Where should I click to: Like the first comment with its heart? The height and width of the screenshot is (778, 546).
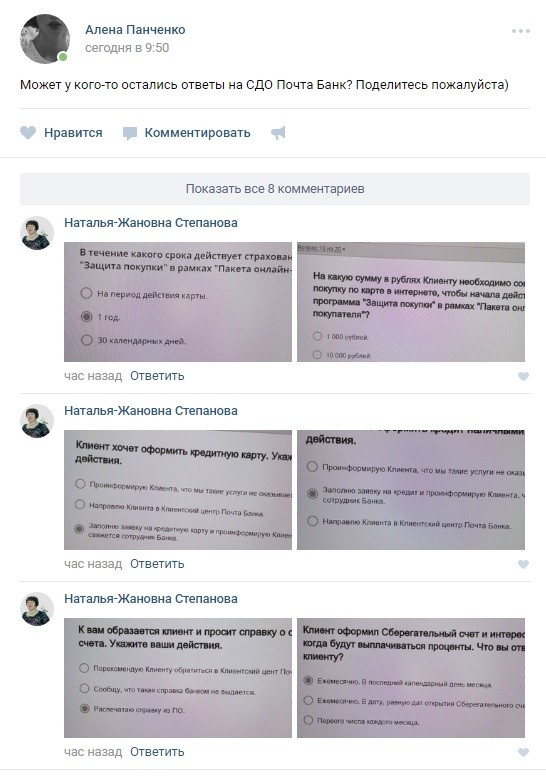[523, 376]
